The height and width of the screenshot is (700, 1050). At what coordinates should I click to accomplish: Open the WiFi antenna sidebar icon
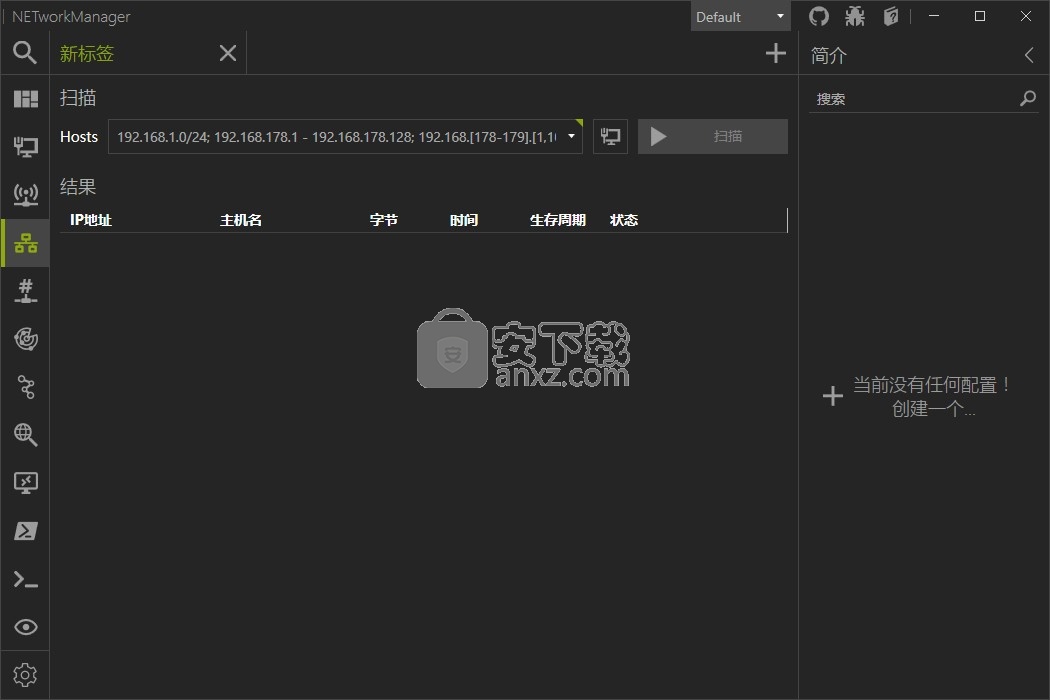click(x=25, y=195)
